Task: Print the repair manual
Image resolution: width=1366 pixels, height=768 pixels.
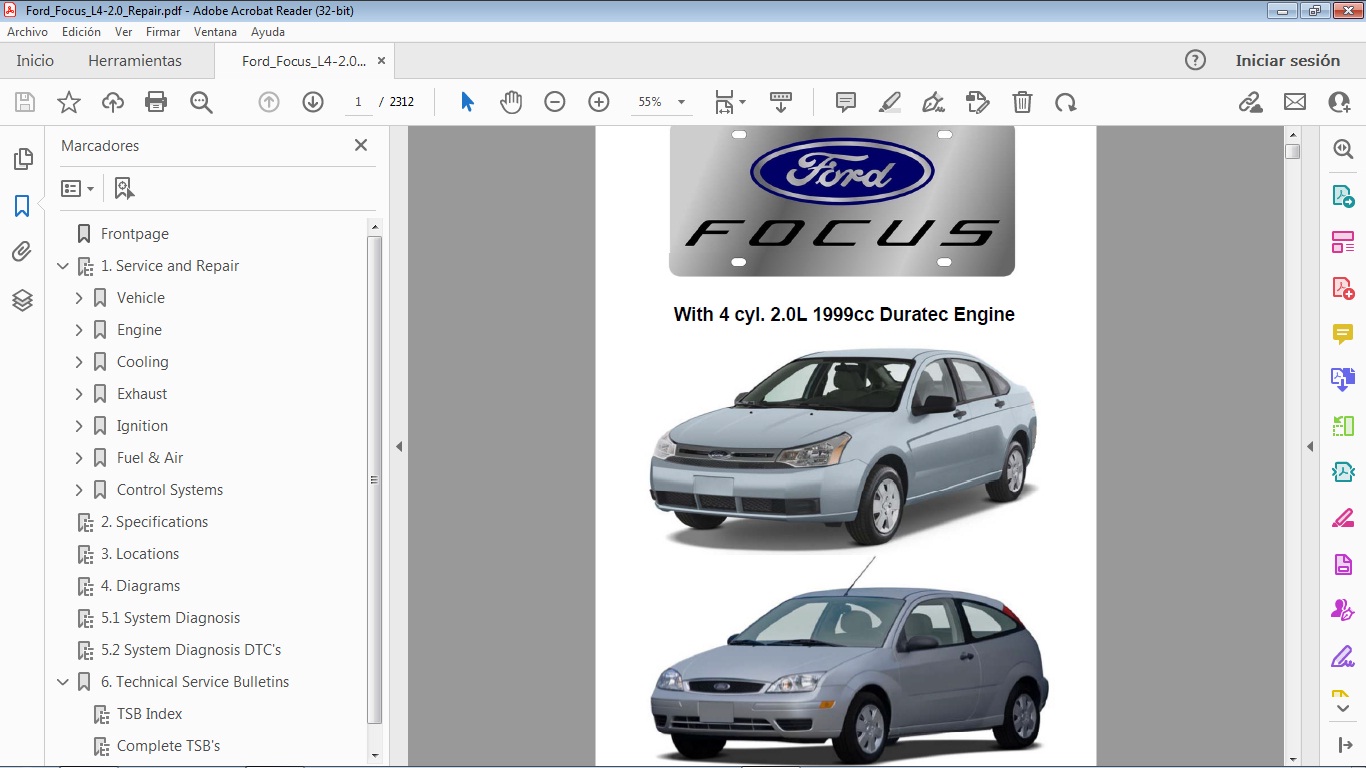Action: 156,101
